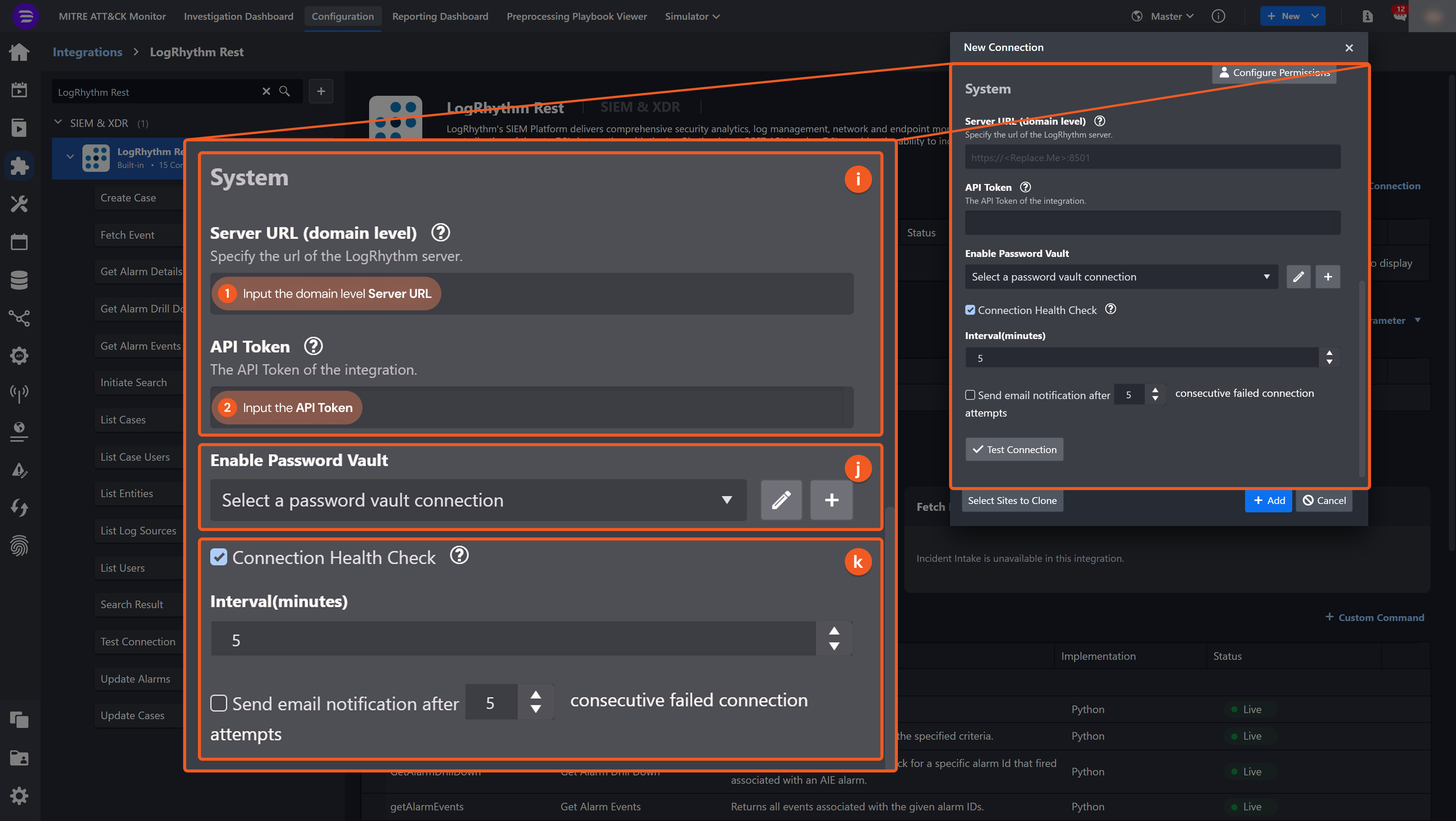Increase Interval(minutes) with the stepper up arrow
1456x821 pixels.
point(1329,353)
